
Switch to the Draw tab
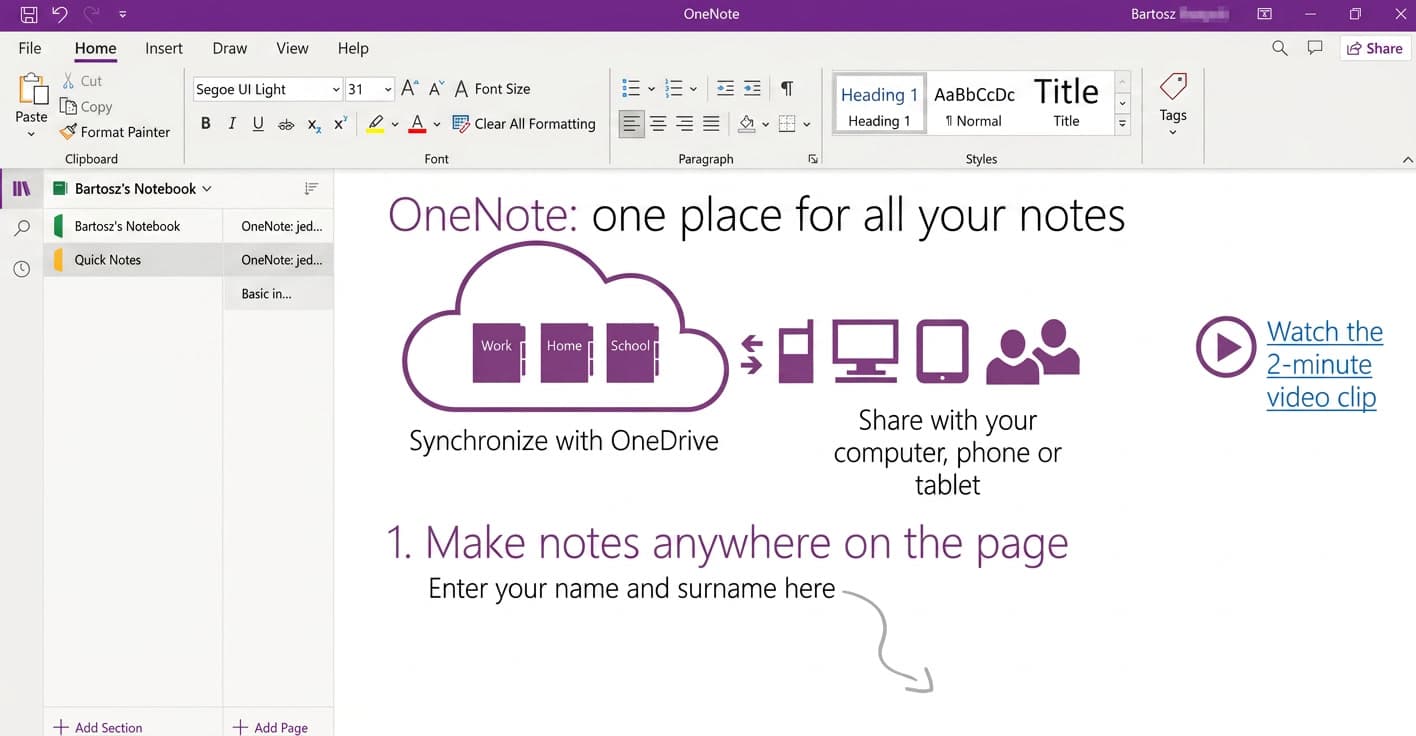[229, 48]
